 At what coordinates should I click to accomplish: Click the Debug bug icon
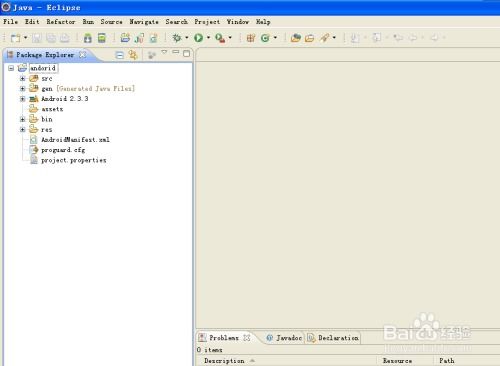point(177,38)
